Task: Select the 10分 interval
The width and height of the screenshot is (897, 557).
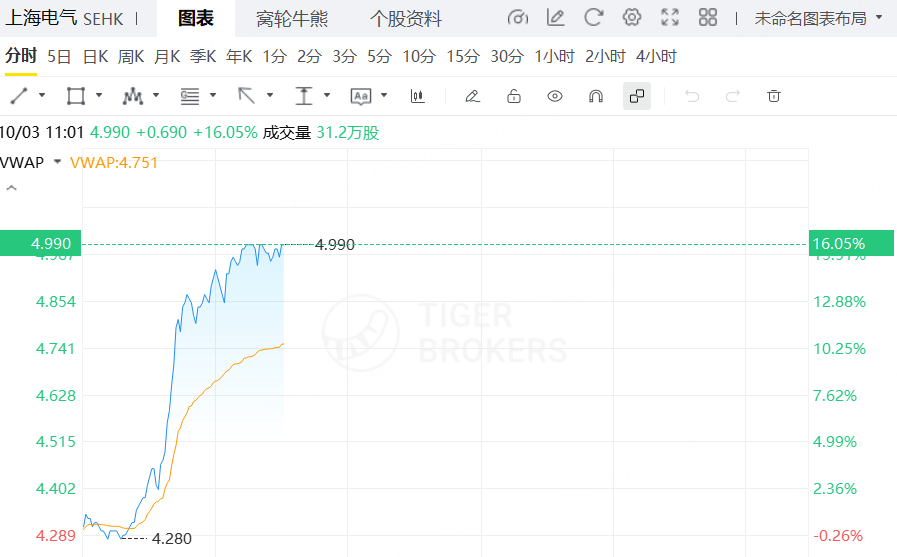Action: pyautogui.click(x=419, y=57)
